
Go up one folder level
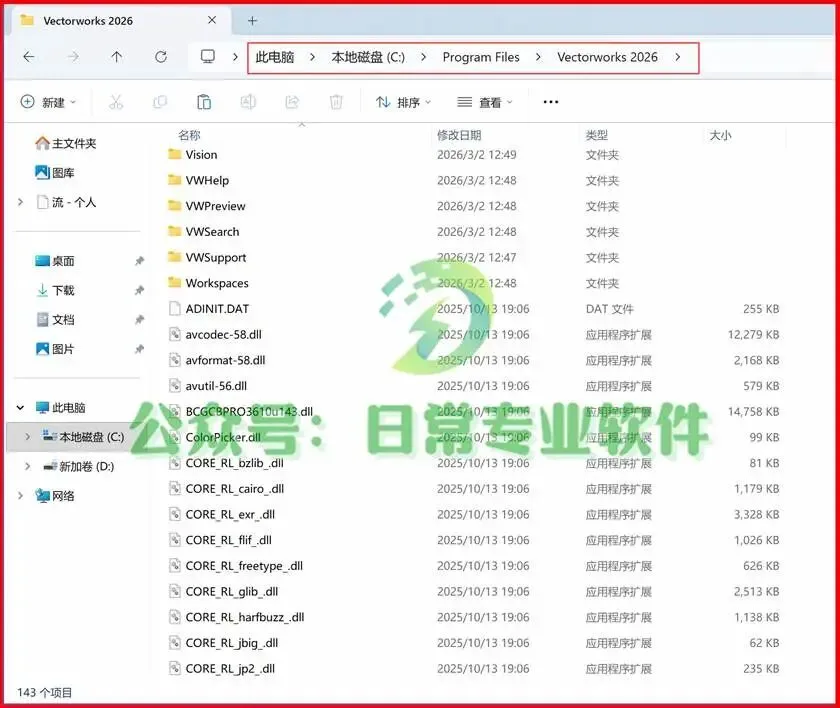coord(116,57)
